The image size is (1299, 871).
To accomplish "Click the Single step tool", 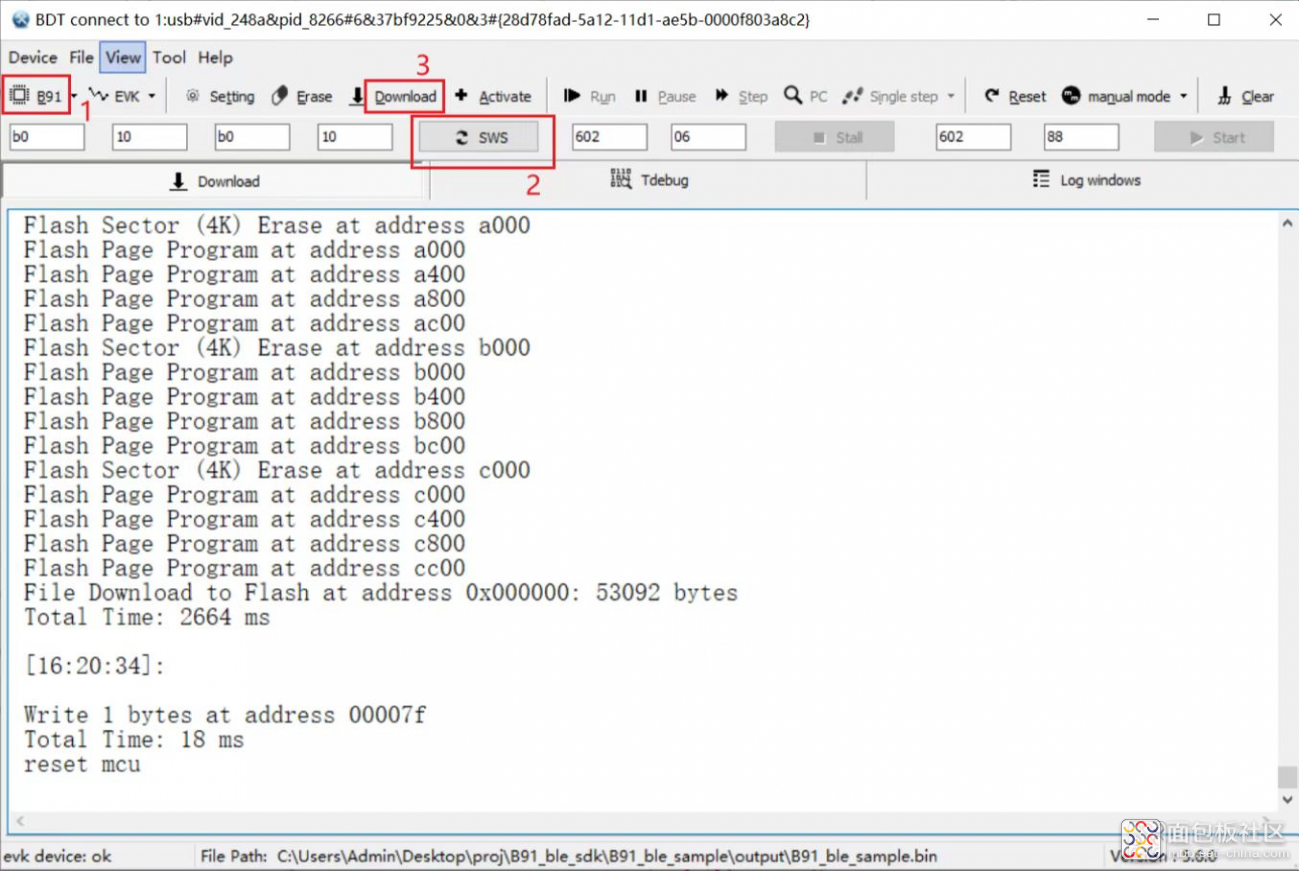I will tap(891, 96).
